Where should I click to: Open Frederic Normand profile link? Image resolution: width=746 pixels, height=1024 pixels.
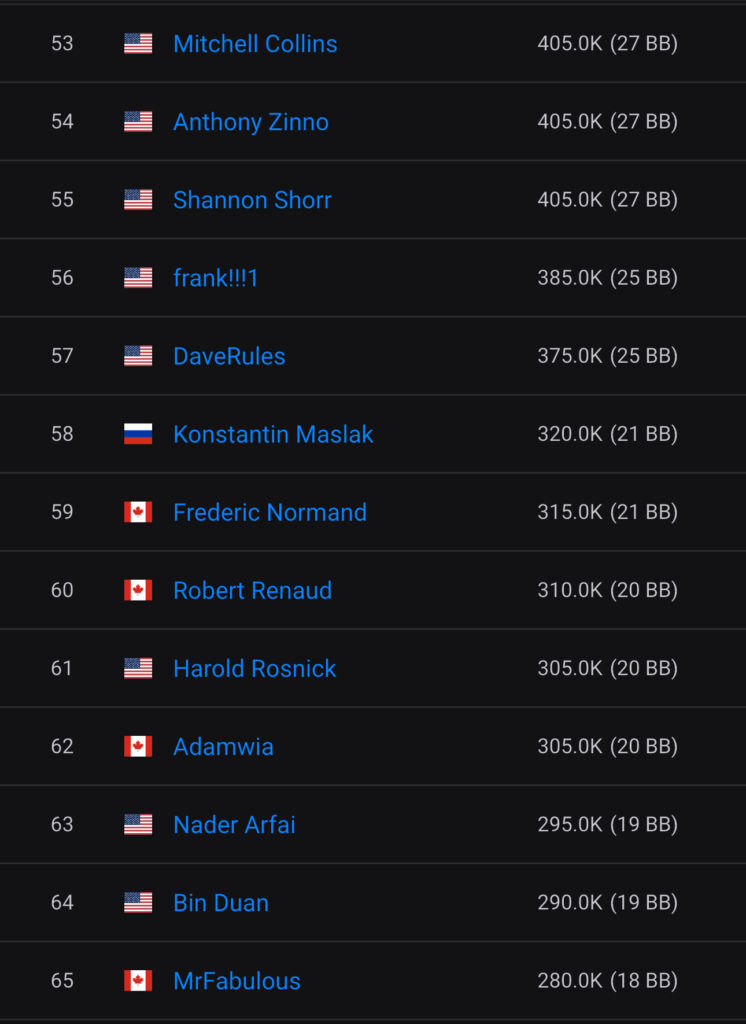pyautogui.click(x=270, y=512)
